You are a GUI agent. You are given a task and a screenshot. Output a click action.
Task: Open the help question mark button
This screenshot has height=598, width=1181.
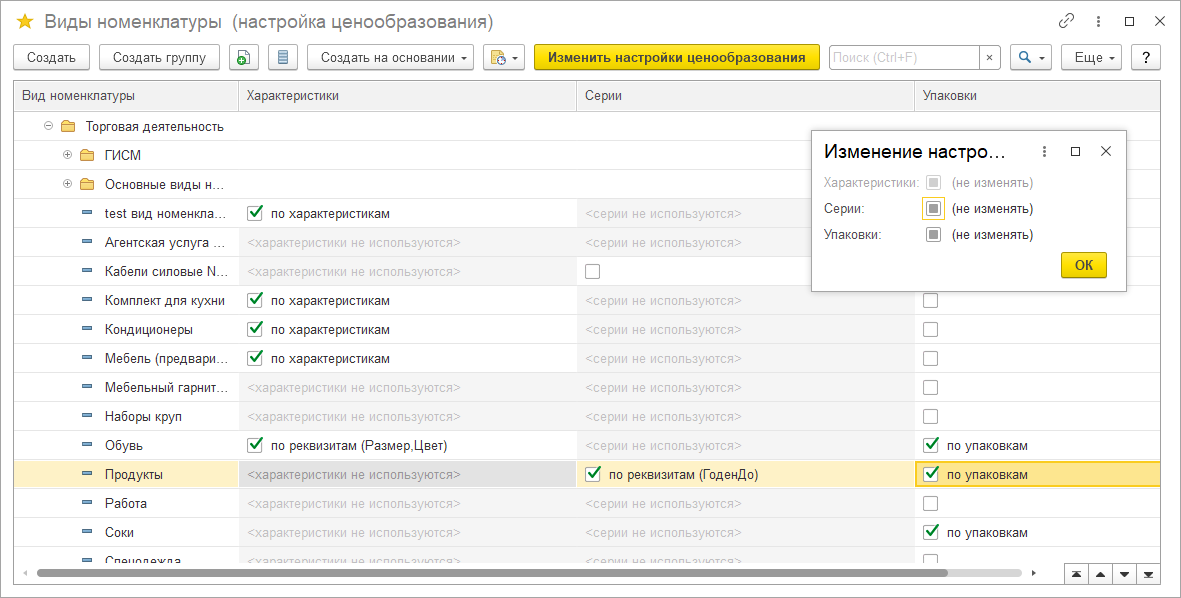click(x=1145, y=58)
